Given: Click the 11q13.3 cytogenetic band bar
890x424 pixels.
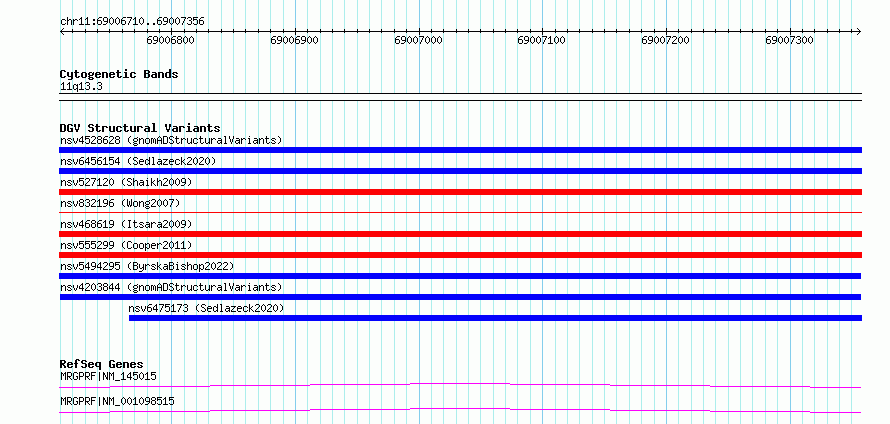Looking at the screenshot, I should (x=460, y=97).
